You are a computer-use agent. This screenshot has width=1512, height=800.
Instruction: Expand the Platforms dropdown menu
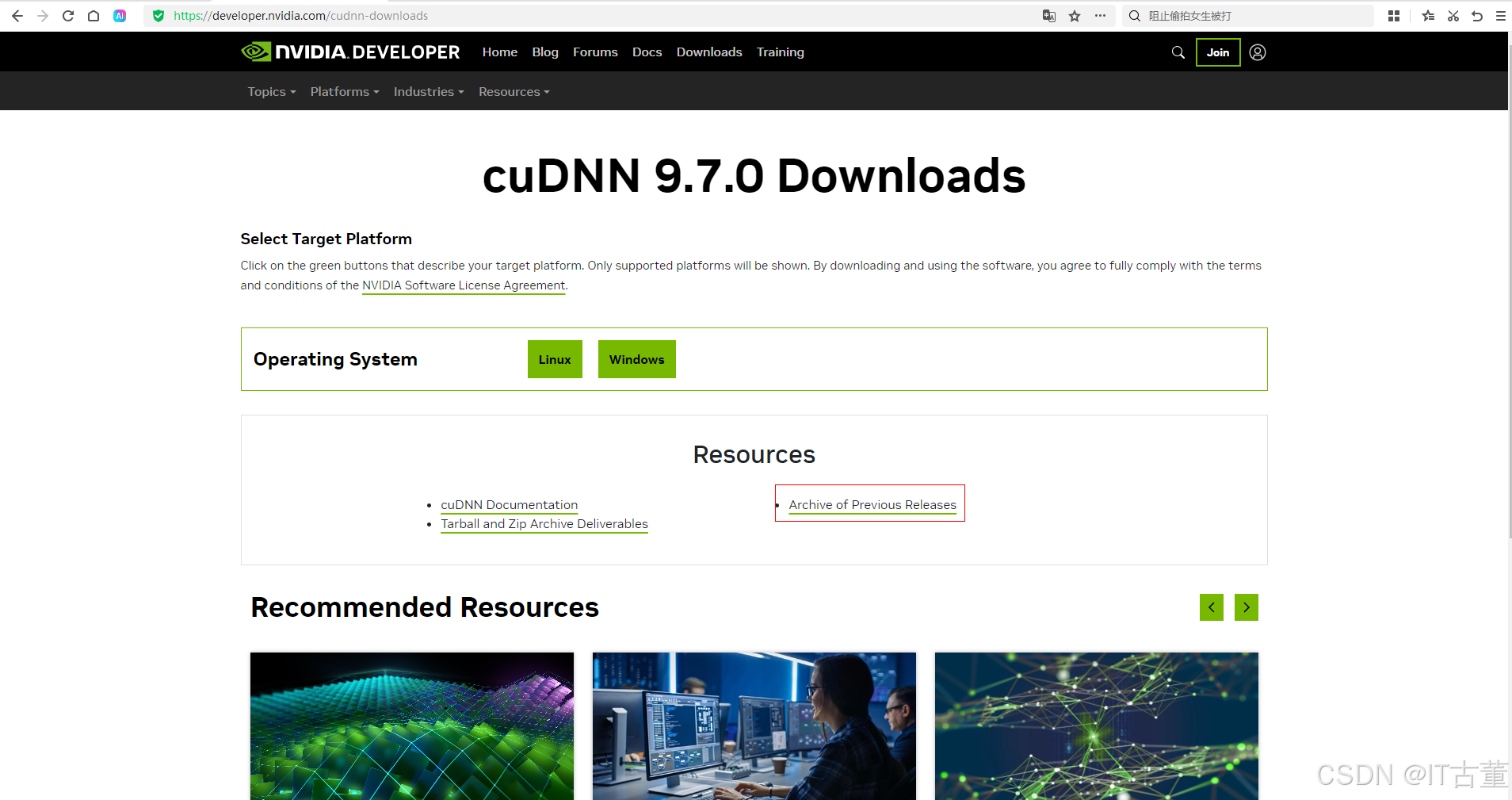pos(345,92)
